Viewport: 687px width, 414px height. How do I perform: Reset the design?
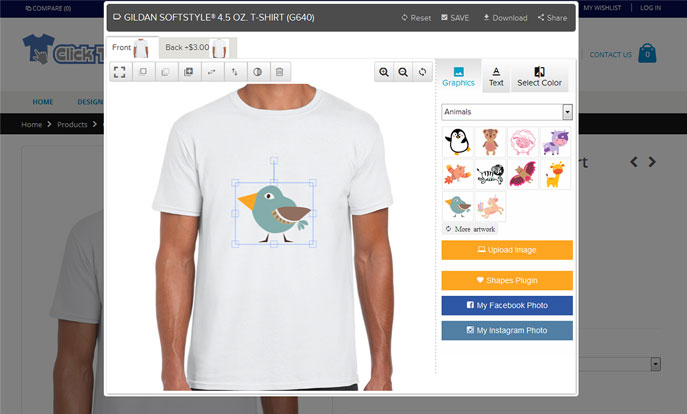[416, 18]
